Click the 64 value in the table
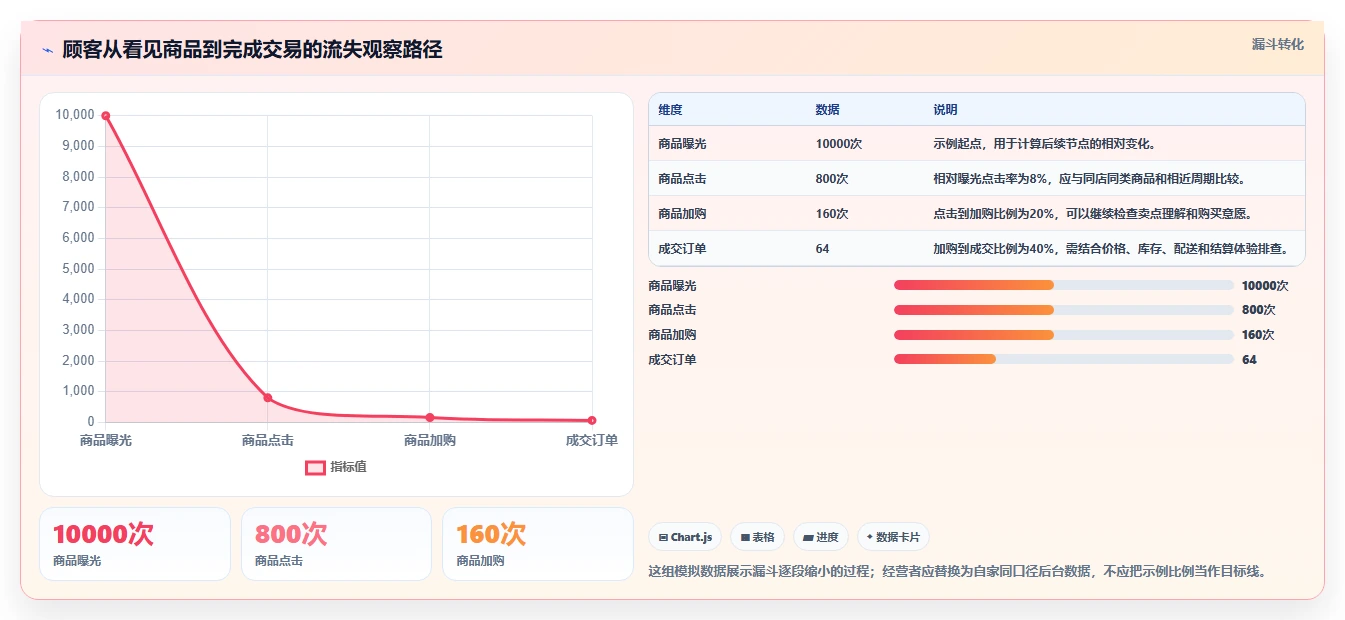 (823, 249)
